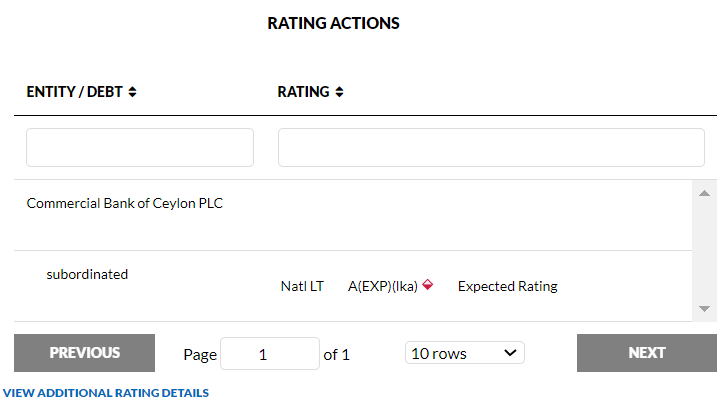Select the A(EXP)(lka) rating value
Image resolution: width=723 pixels, height=402 pixels.
pyautogui.click(x=383, y=287)
